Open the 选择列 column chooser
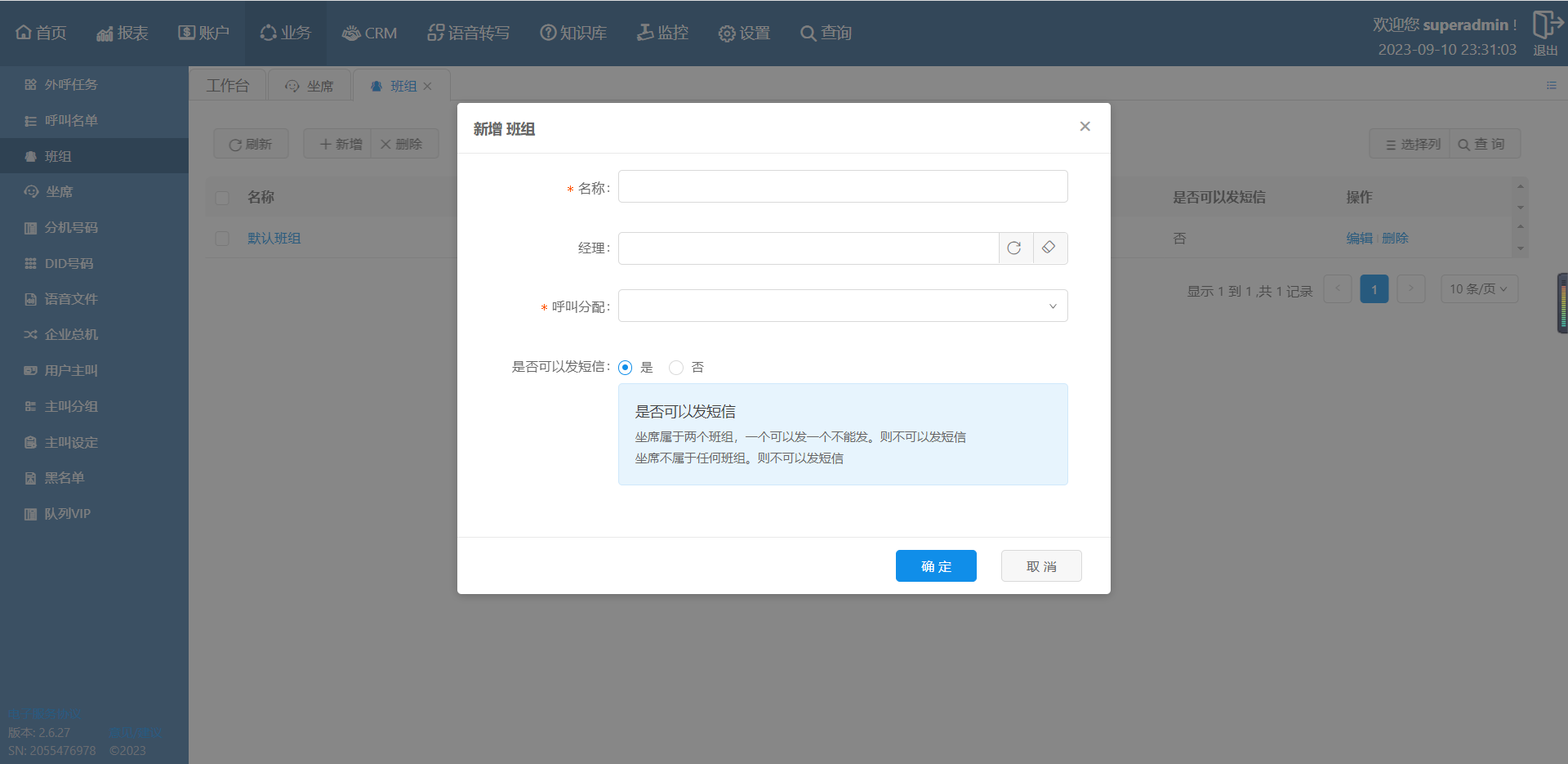This screenshot has height=764, width=1568. coord(1411,145)
